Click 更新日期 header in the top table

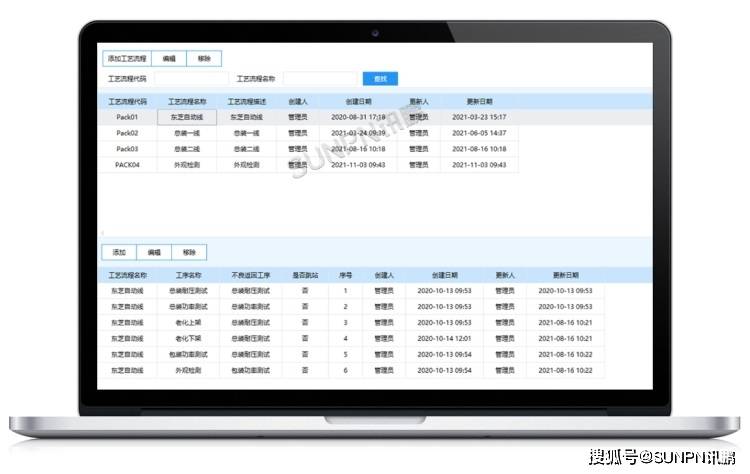[x=479, y=101]
